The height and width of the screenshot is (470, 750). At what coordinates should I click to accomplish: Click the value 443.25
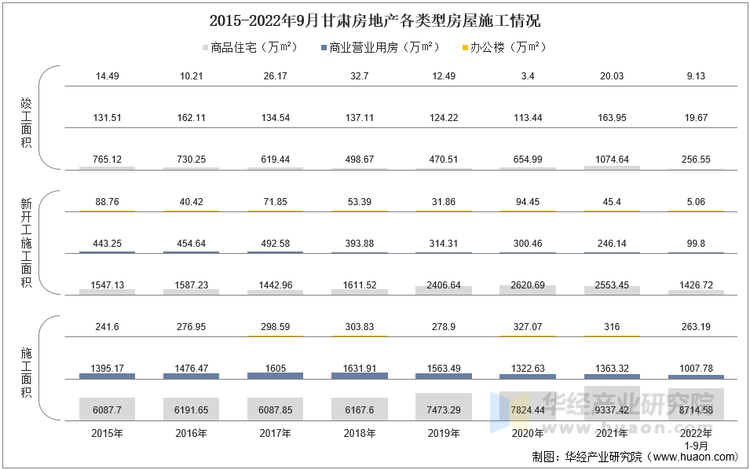coord(107,243)
